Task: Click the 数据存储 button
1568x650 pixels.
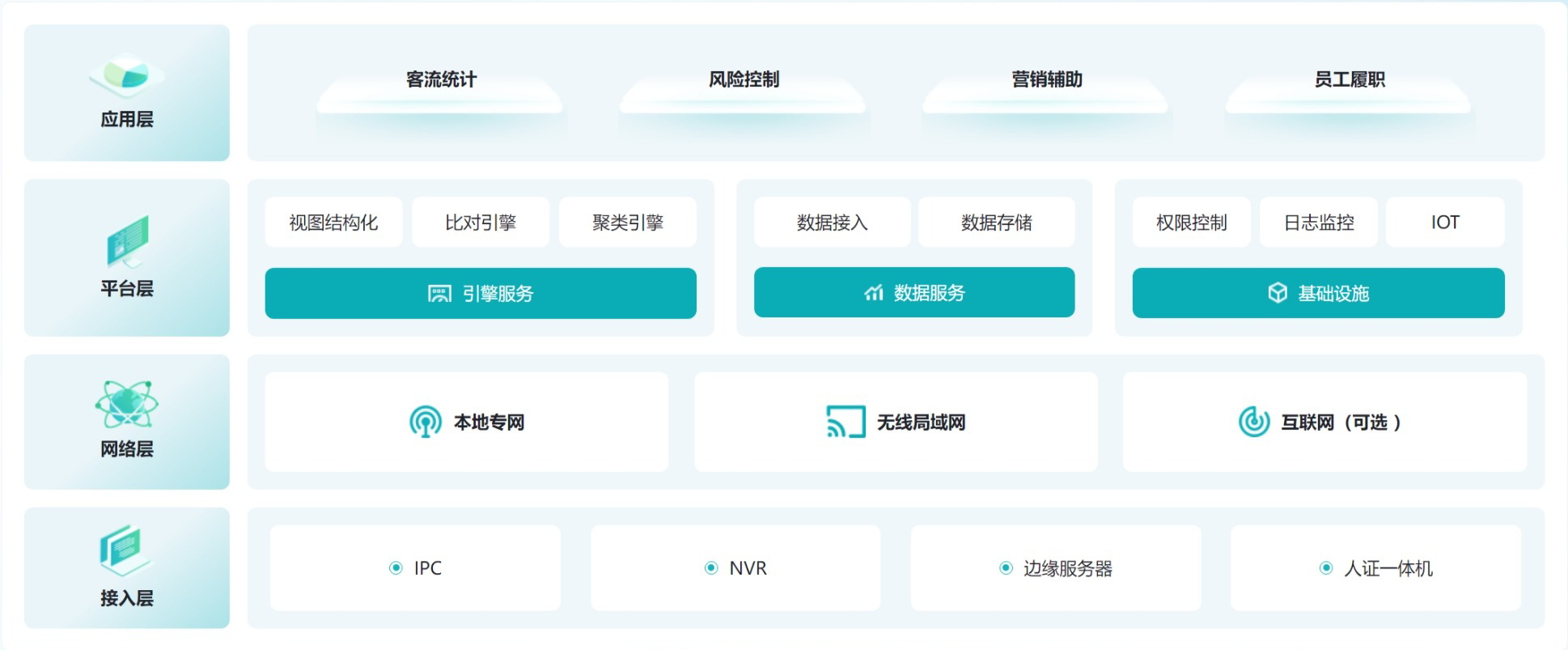Action: [996, 223]
